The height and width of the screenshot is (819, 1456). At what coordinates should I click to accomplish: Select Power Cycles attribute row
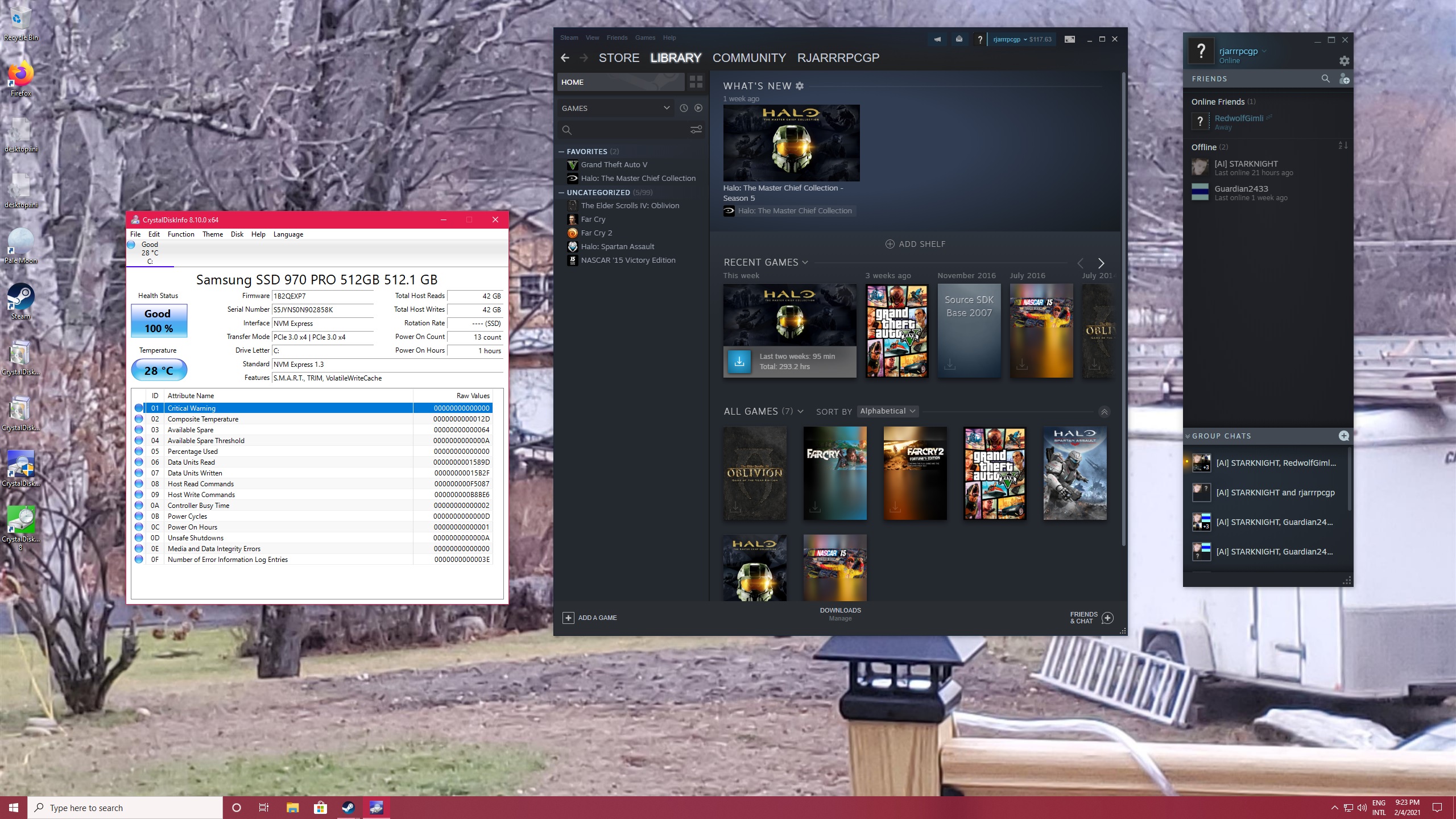click(313, 516)
